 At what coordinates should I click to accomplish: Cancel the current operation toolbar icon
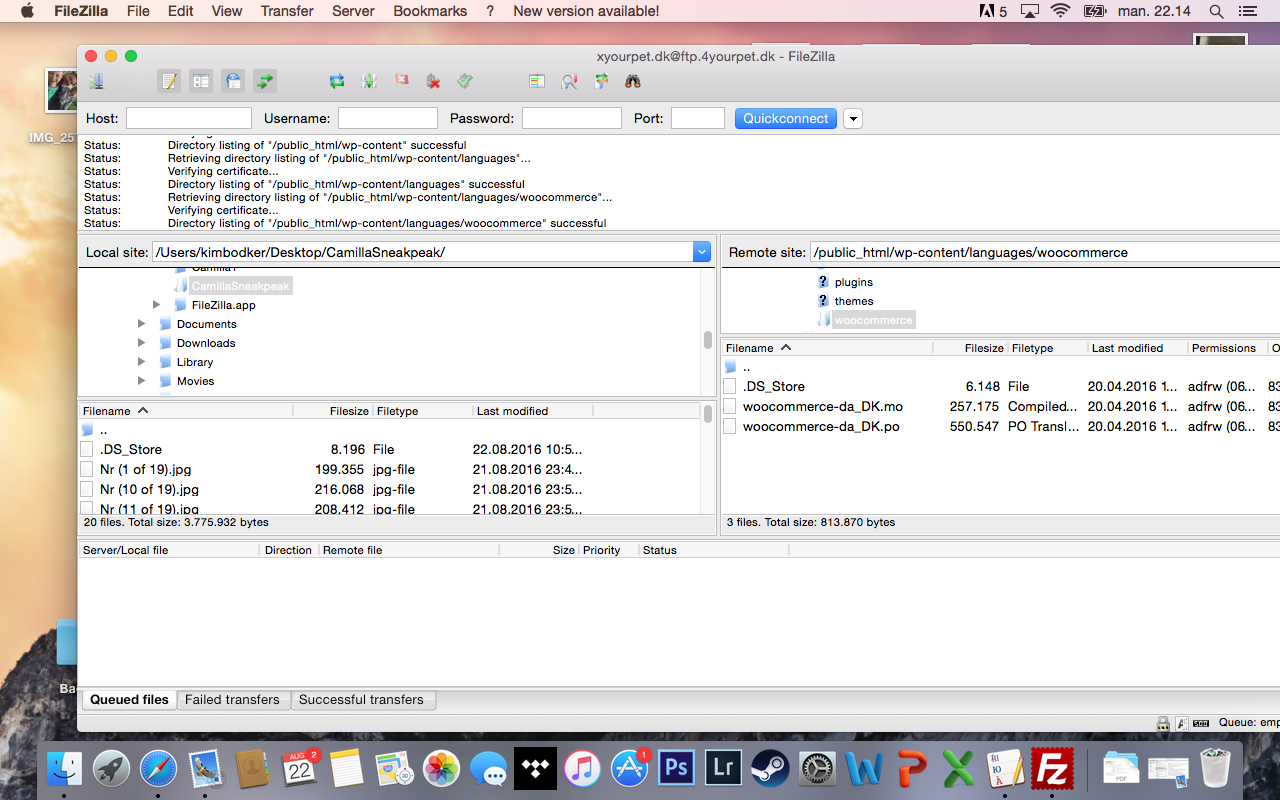click(401, 81)
